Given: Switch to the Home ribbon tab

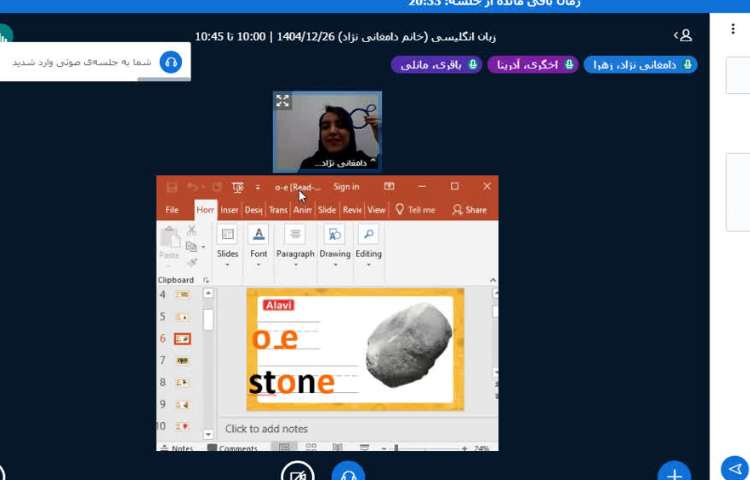Looking at the screenshot, I should click(205, 210).
